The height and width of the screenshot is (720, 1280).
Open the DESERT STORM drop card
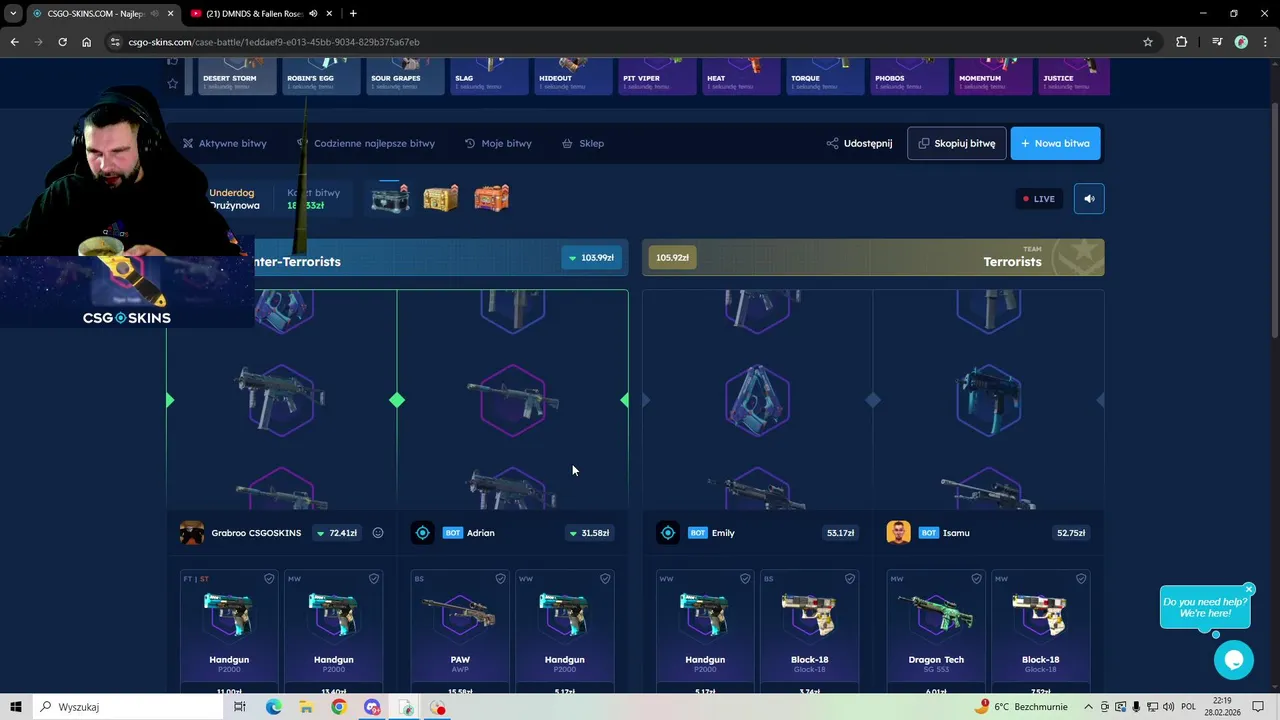click(236, 76)
